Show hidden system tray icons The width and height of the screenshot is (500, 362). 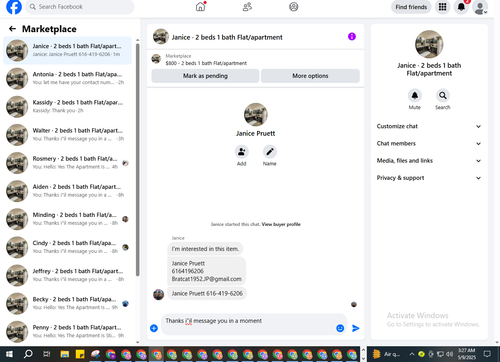412,354
